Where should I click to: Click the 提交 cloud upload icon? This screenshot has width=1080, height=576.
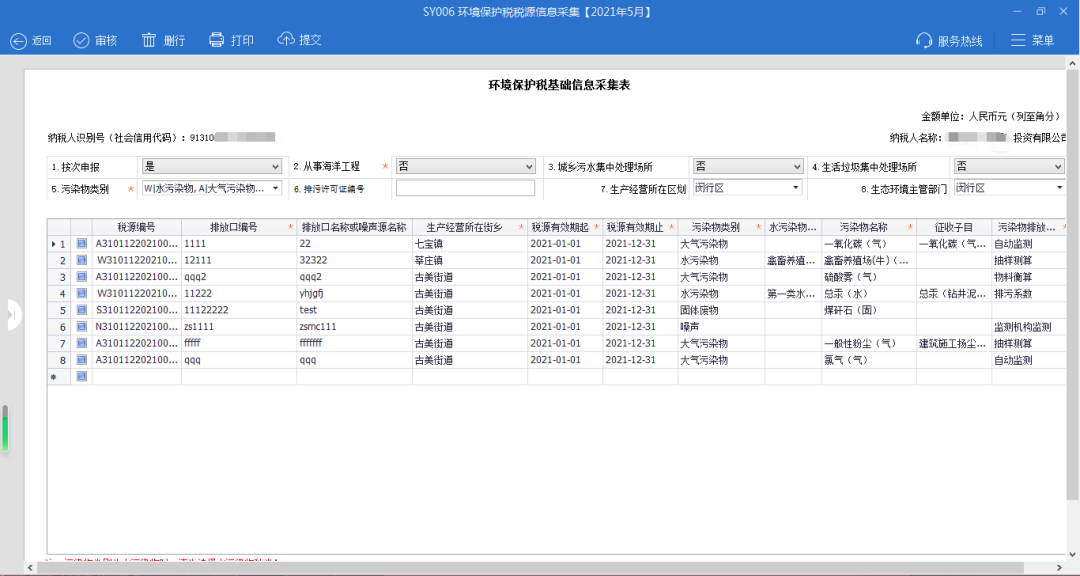click(x=286, y=39)
